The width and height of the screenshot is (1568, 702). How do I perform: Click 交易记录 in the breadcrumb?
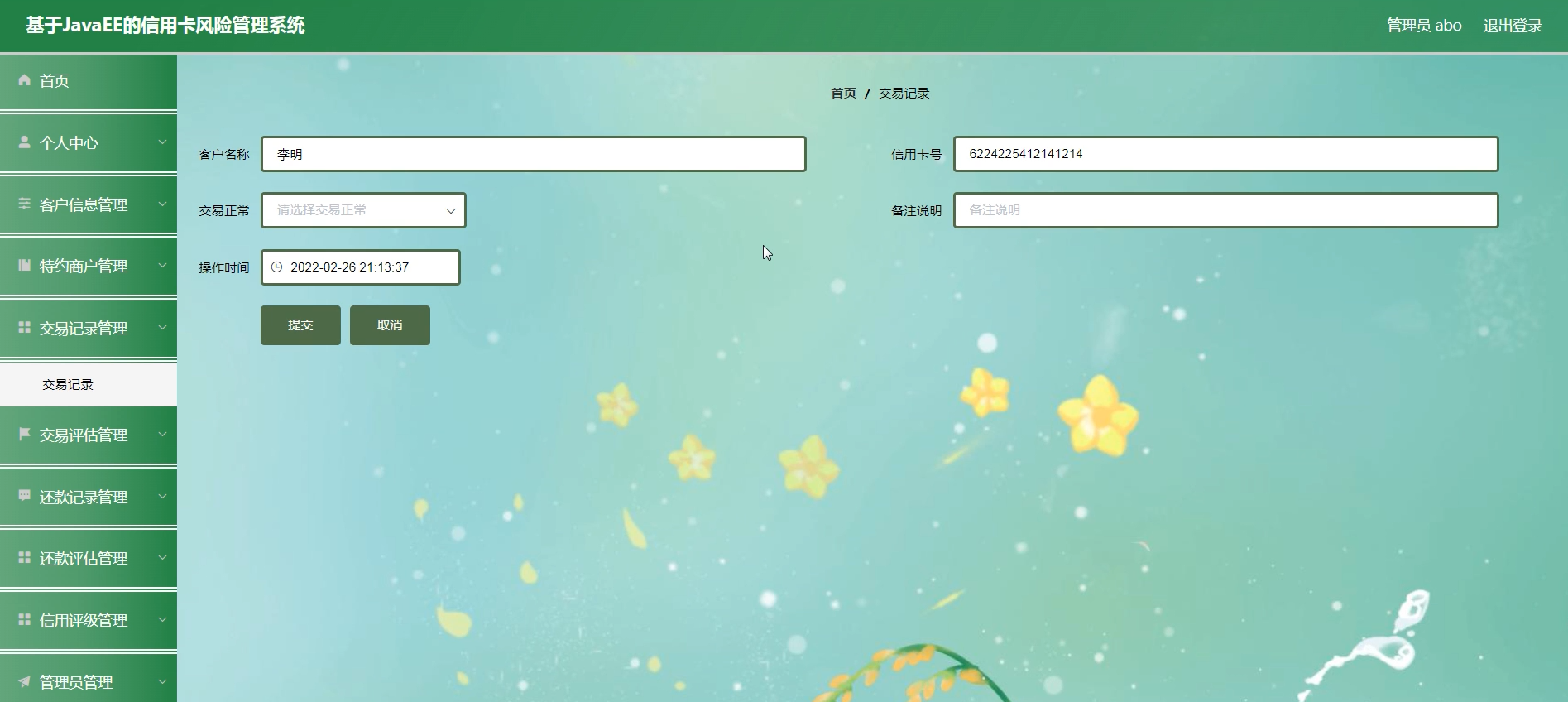point(904,94)
